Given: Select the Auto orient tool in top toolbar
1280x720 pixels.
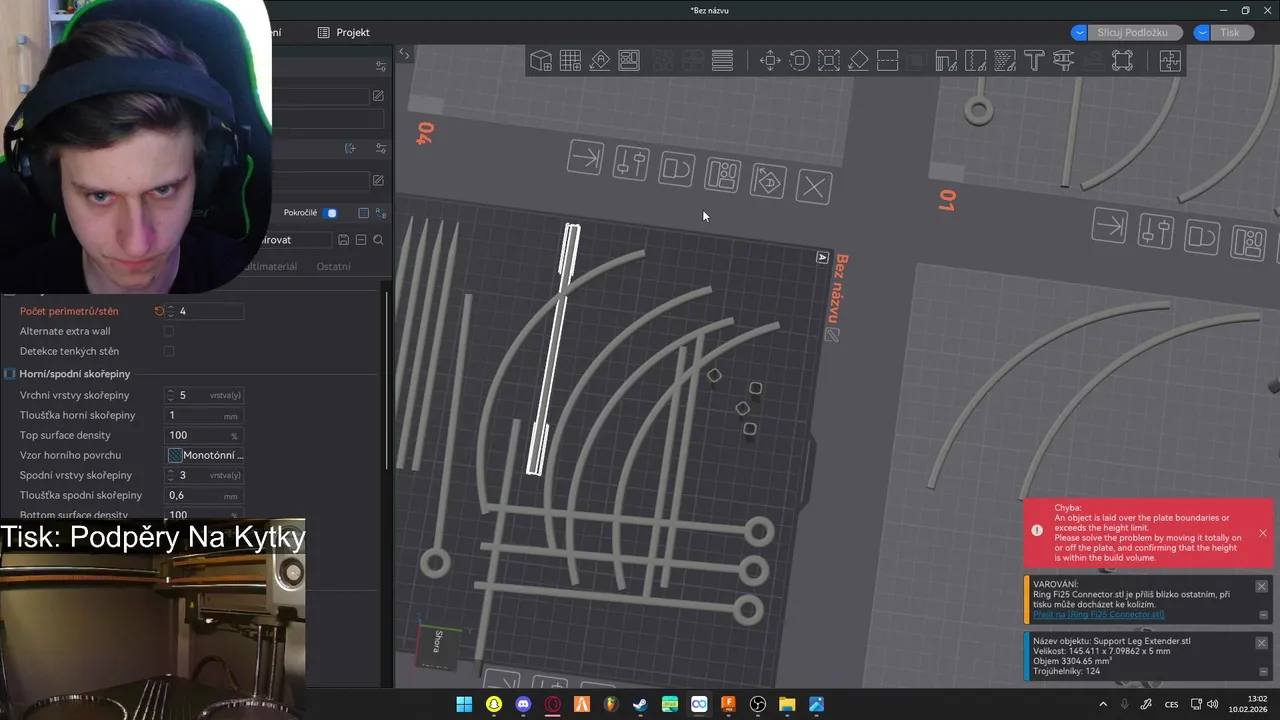Looking at the screenshot, I should click(x=600, y=61).
